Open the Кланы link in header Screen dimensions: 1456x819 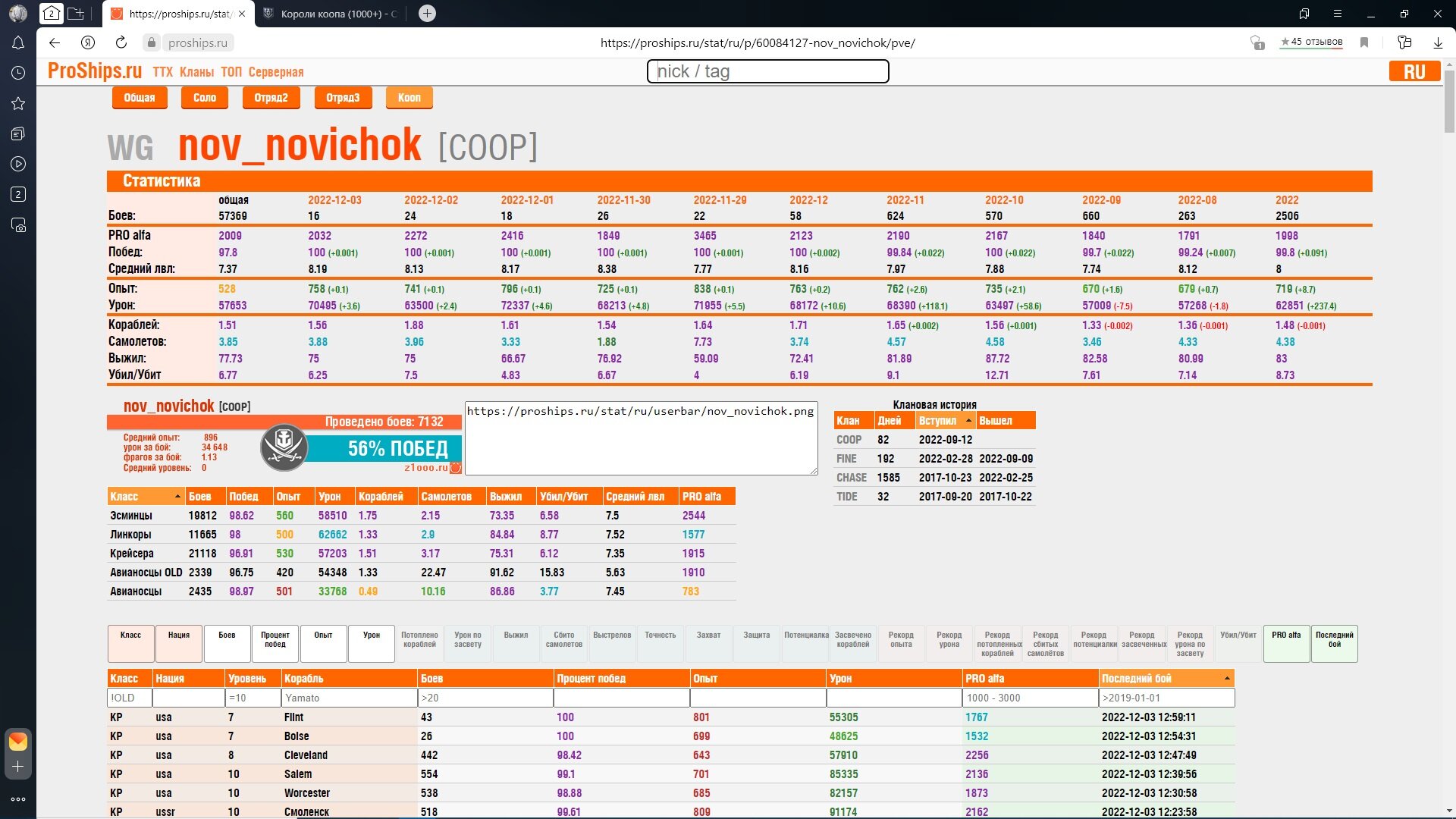[196, 72]
